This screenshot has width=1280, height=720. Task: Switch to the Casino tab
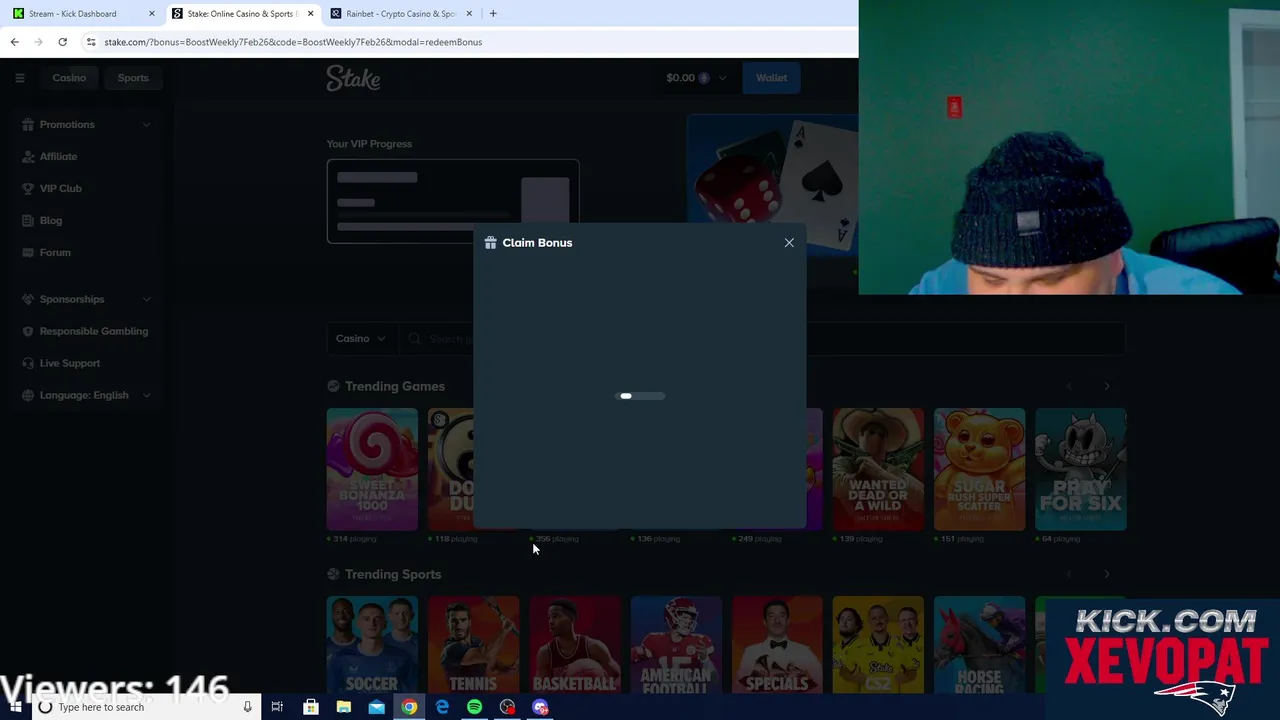tap(69, 78)
